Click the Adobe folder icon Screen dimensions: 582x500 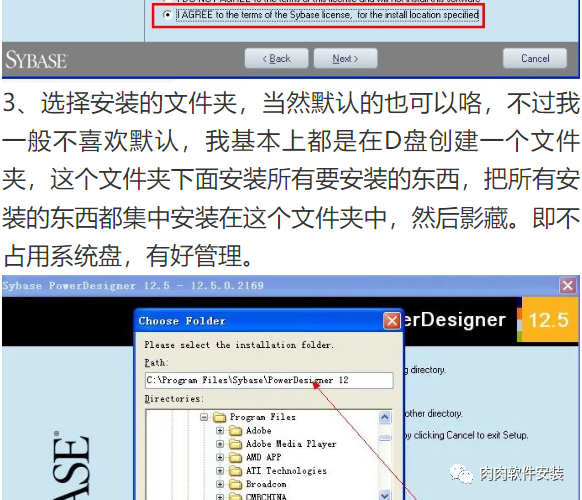[x=236, y=431]
